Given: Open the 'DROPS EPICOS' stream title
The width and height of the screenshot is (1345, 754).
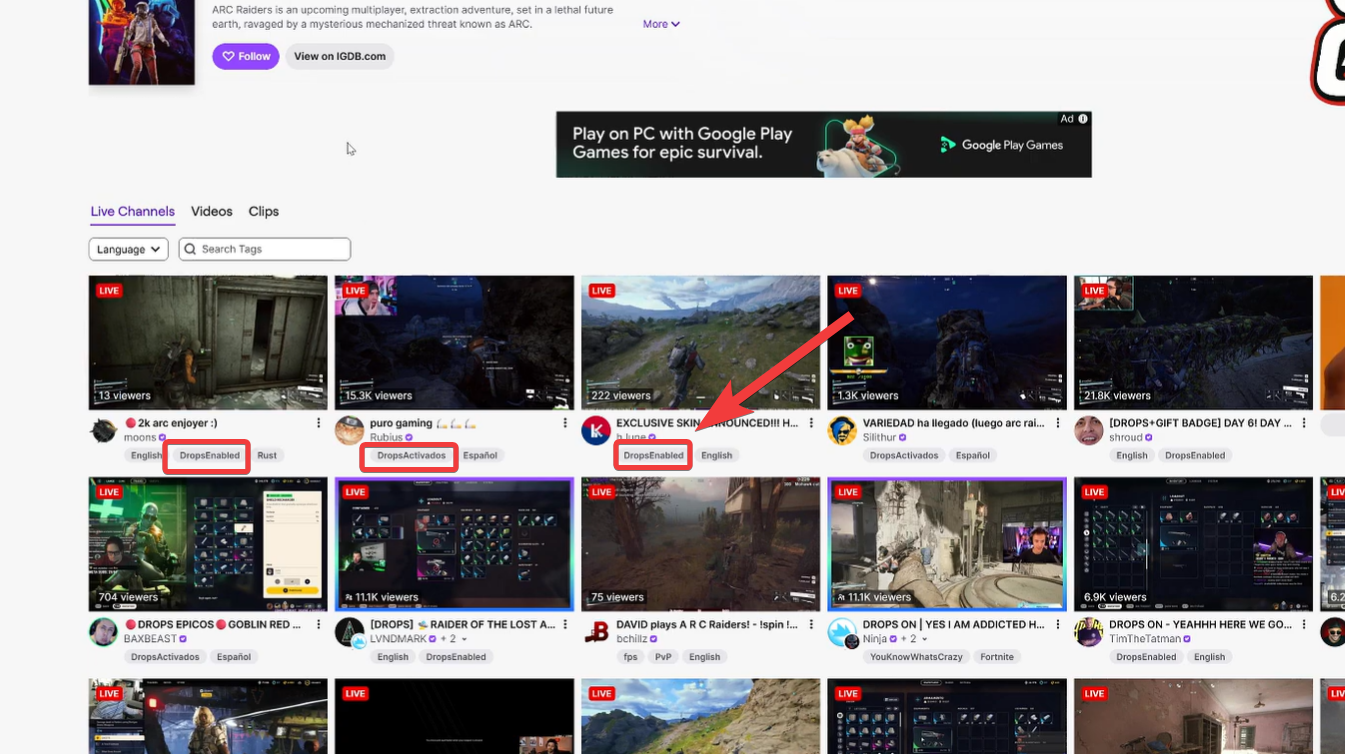Looking at the screenshot, I should pos(213,625).
